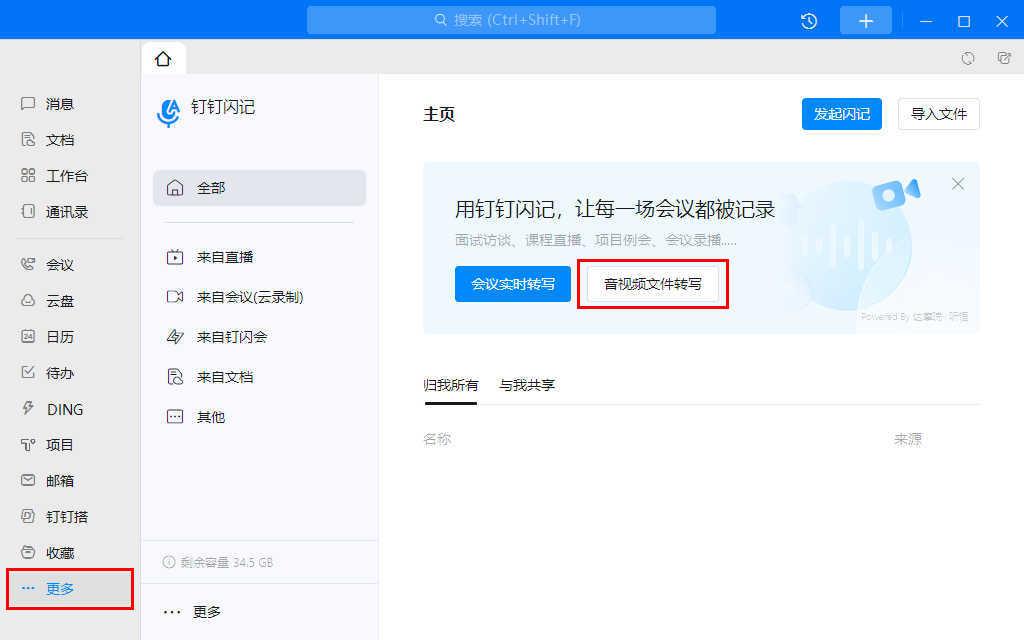Select 来自直播 in the notes list

pos(224,257)
